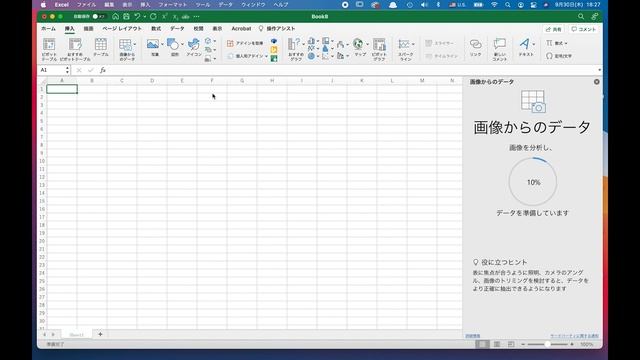Apply superscript from quick access toolbar

(164, 16)
